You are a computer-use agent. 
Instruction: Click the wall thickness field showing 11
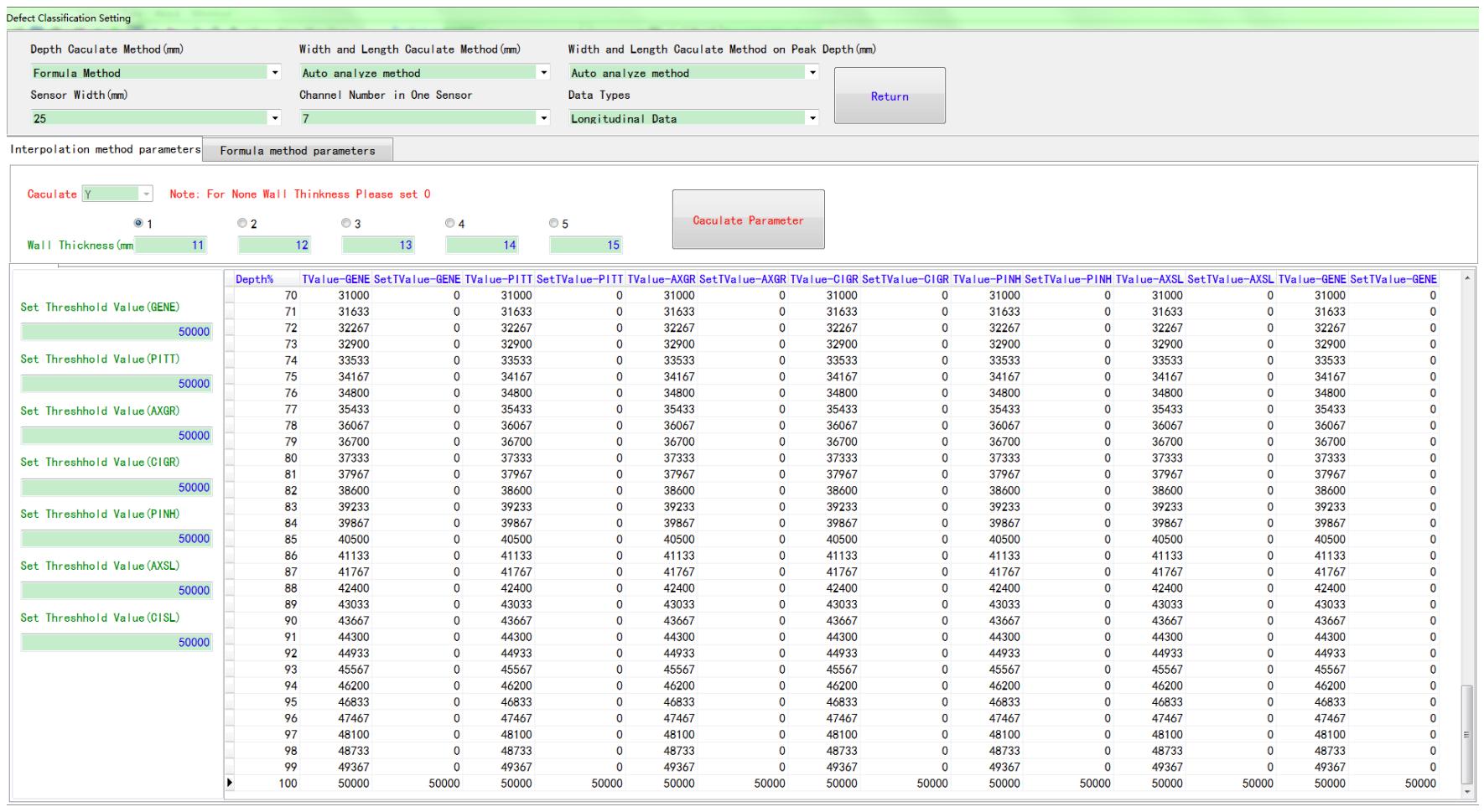[x=171, y=245]
